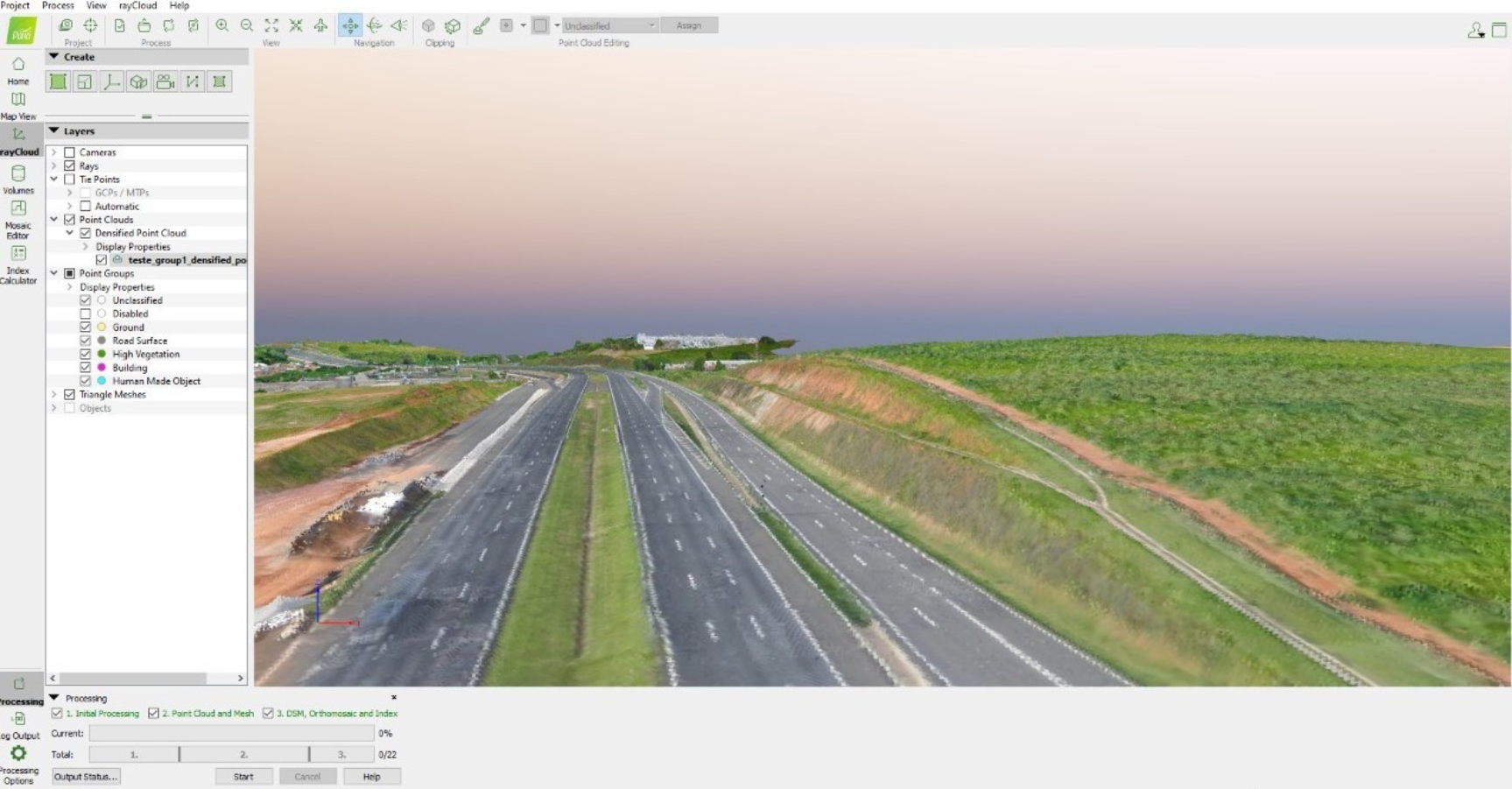Click the Output Status... button

(86, 777)
